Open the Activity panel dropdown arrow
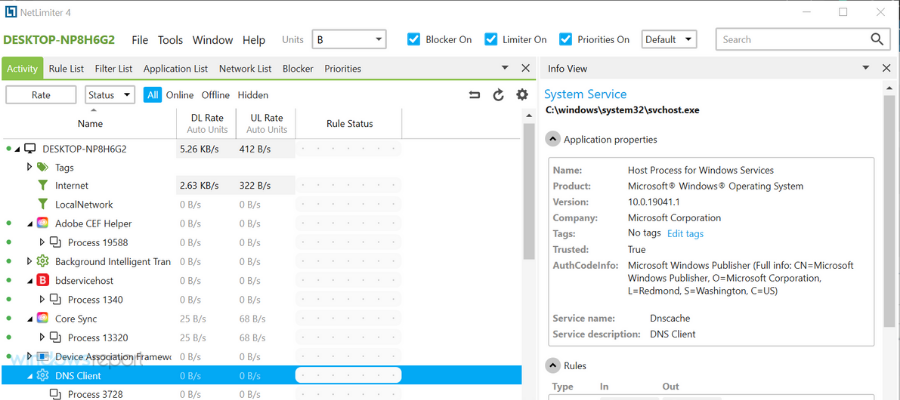This screenshot has height=400, width=900. click(x=505, y=68)
